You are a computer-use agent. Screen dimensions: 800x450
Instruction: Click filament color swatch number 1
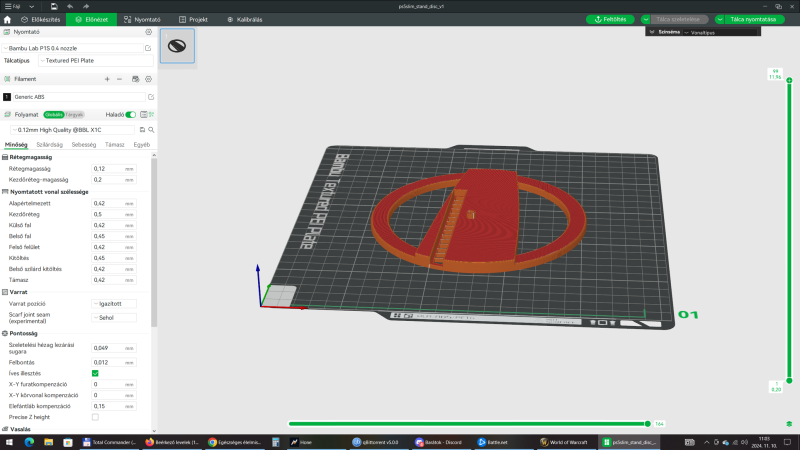click(x=7, y=96)
